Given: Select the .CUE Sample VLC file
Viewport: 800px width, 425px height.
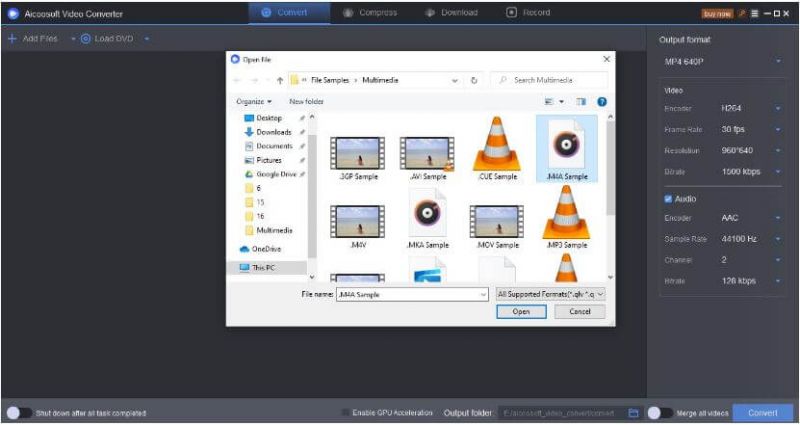Looking at the screenshot, I should click(x=496, y=149).
